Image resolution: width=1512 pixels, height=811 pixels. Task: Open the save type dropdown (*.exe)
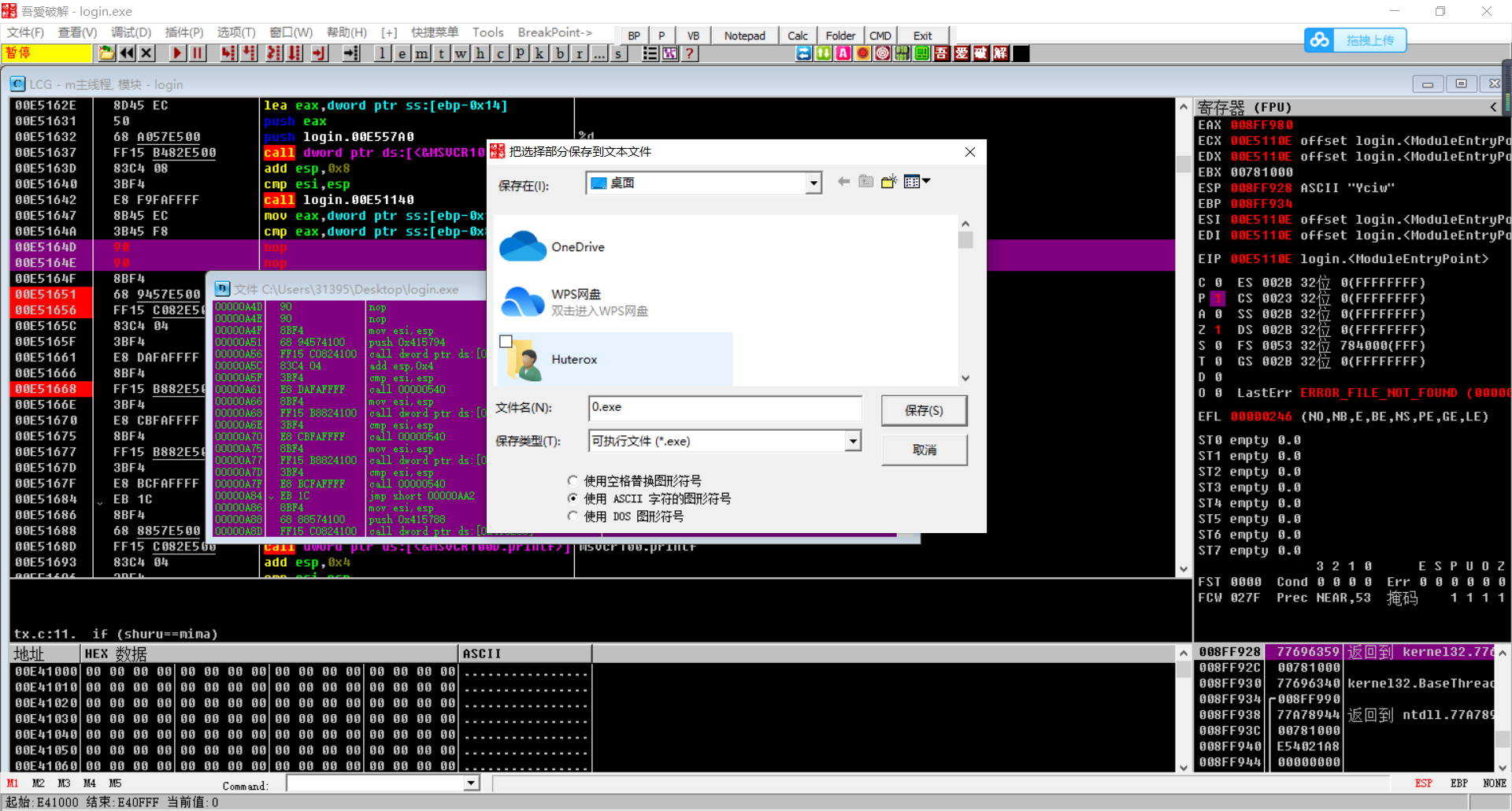(853, 441)
